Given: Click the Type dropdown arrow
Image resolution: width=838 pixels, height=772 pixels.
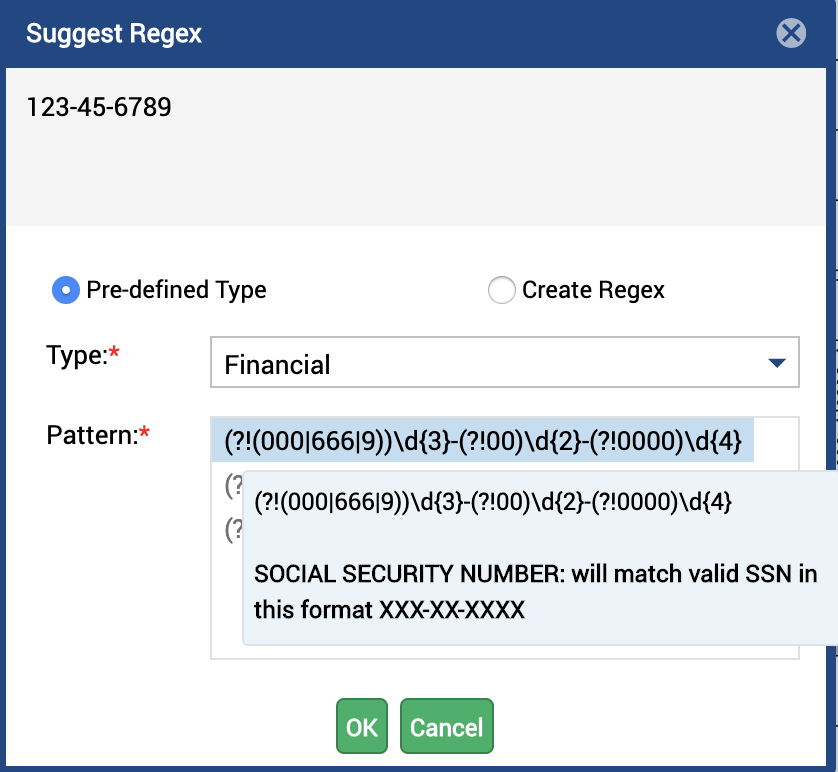Looking at the screenshot, I should click(x=777, y=363).
